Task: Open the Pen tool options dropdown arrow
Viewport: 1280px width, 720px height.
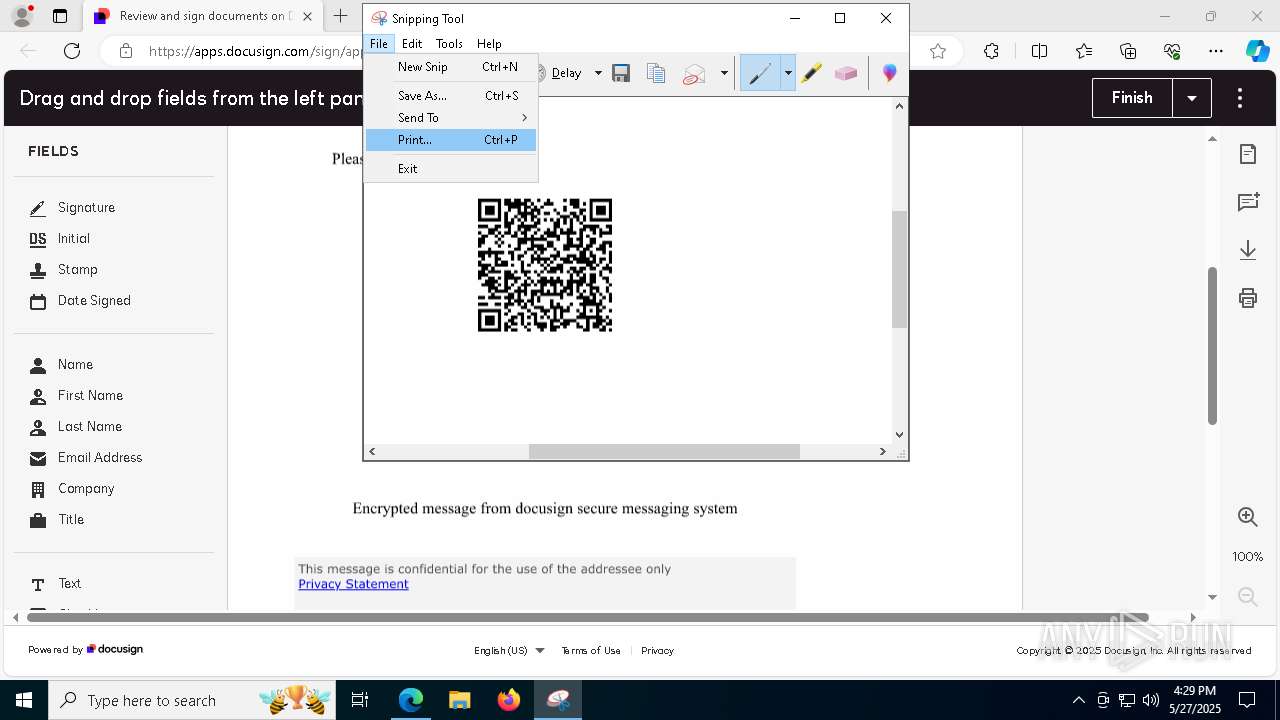Action: click(x=788, y=73)
